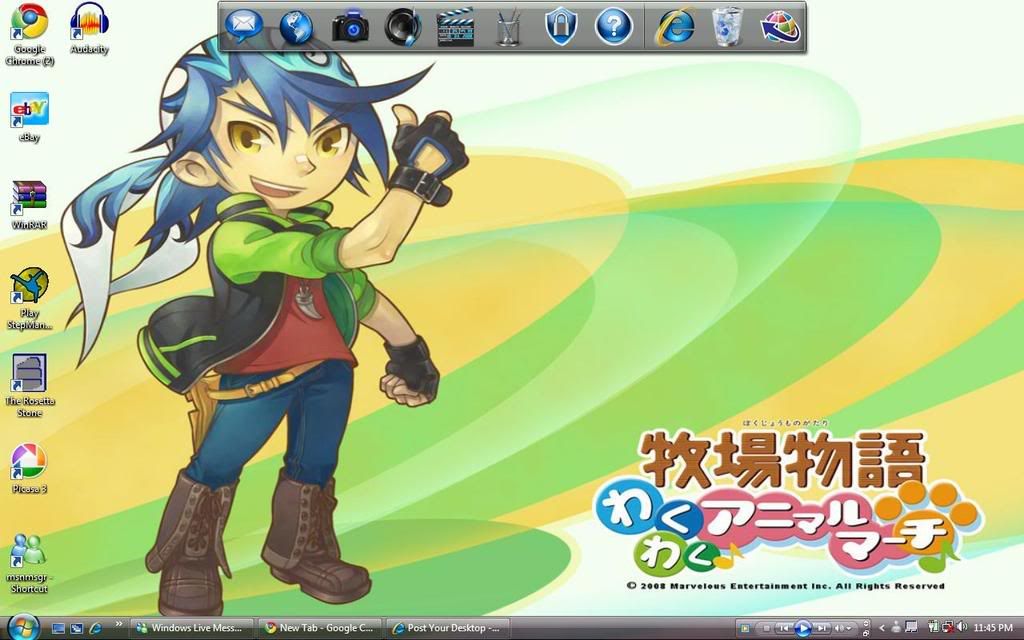Click the colorful globe arrow dock icon
The width and height of the screenshot is (1024, 640).
click(x=780, y=27)
